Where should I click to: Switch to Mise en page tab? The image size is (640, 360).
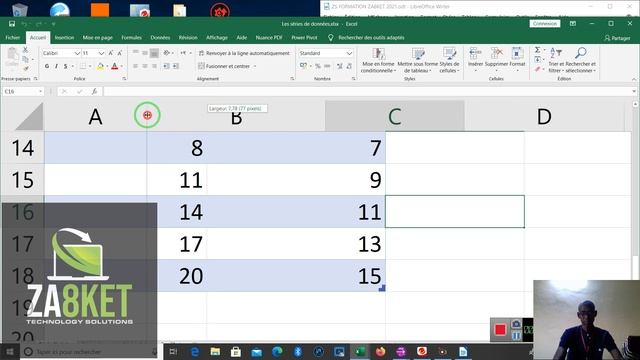(x=98, y=38)
